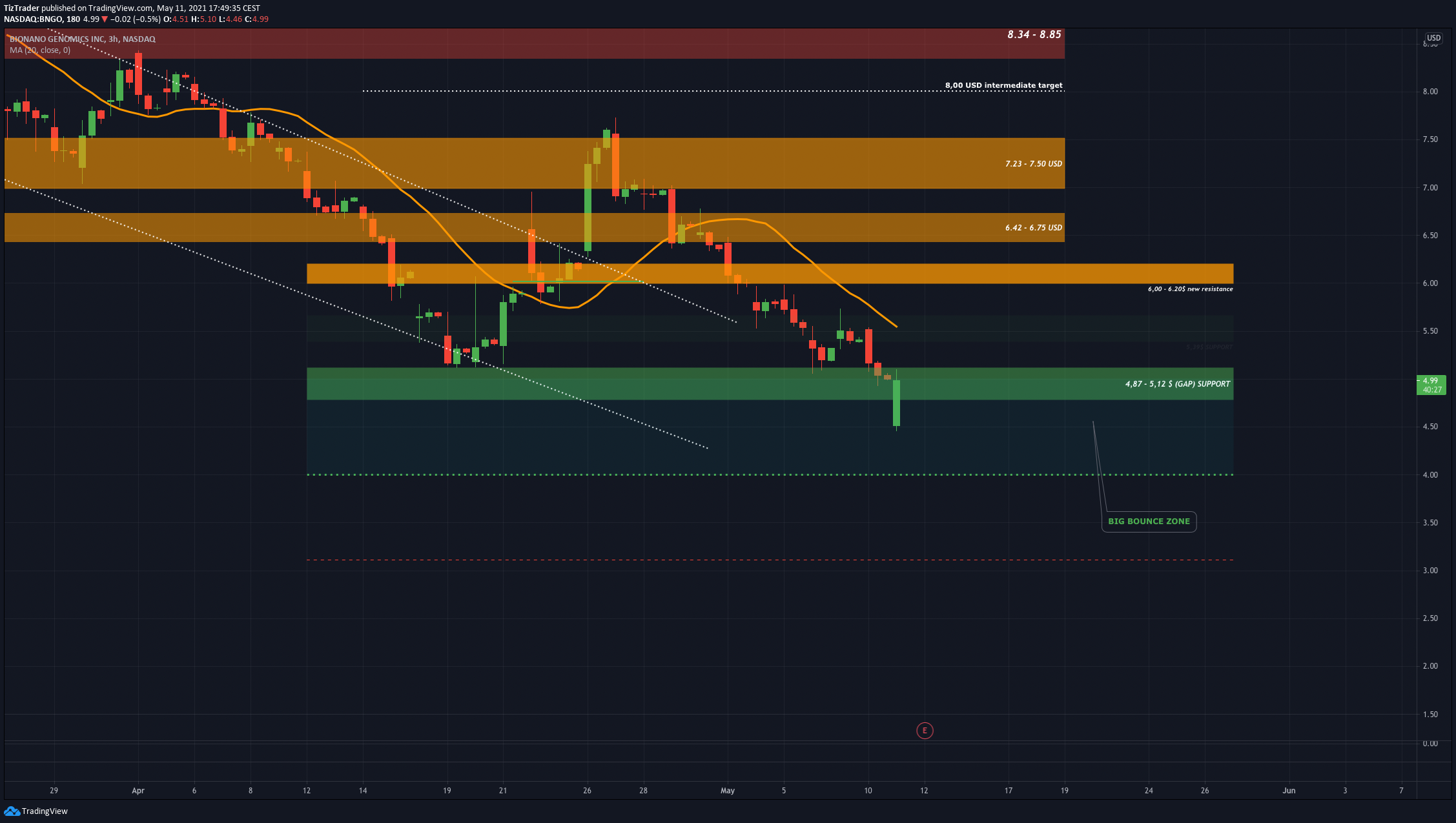Click the 8.00 price axis label
The width and height of the screenshot is (1456, 823).
[x=1430, y=92]
